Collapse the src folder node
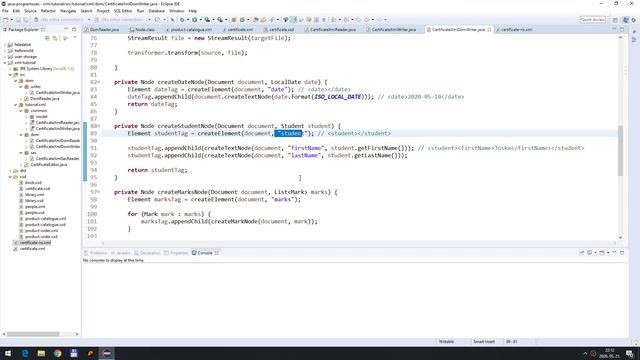 10,75
